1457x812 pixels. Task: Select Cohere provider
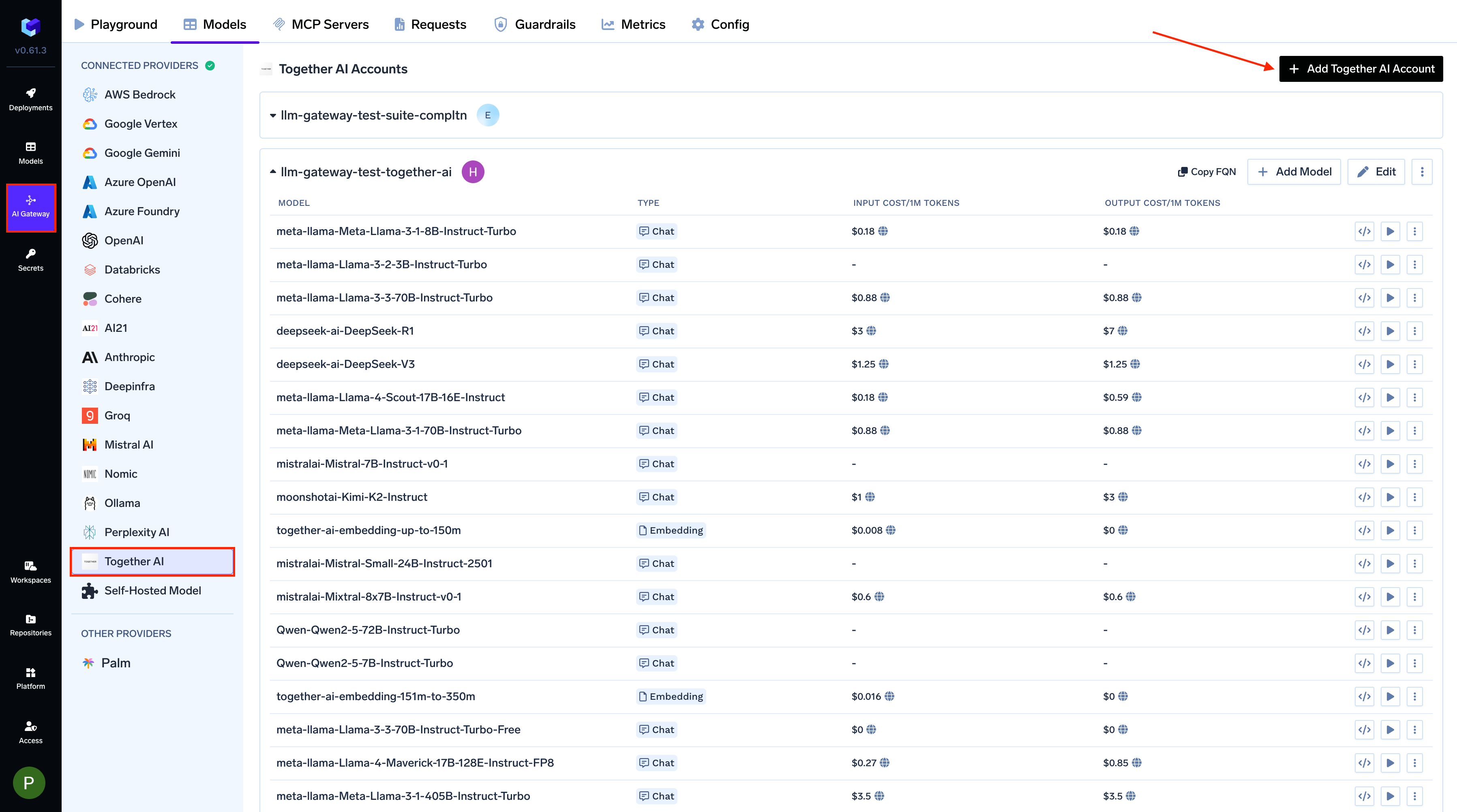[x=153, y=299]
